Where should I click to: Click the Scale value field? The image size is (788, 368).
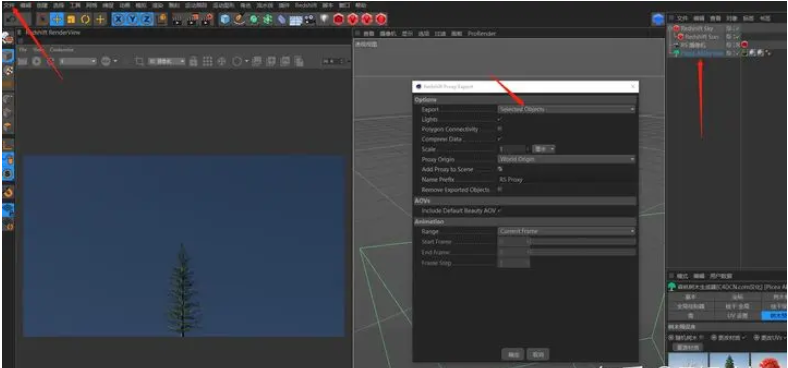point(512,149)
